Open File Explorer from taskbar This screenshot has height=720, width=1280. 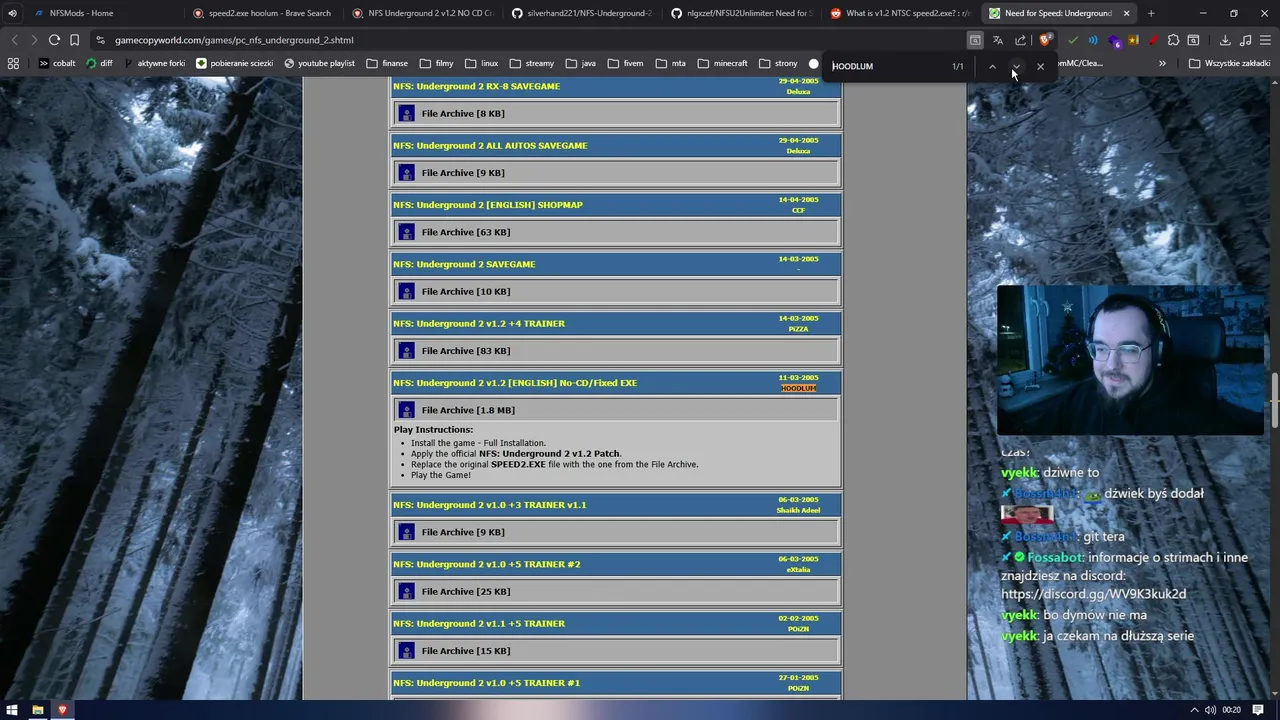[38, 710]
